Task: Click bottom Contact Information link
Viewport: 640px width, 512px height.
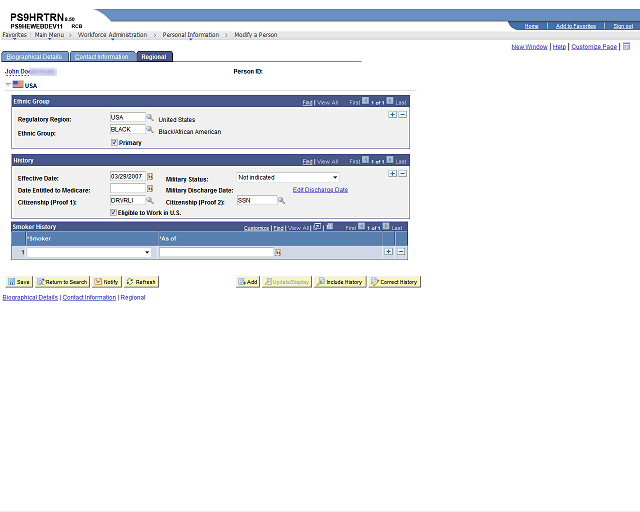Action: (89, 298)
